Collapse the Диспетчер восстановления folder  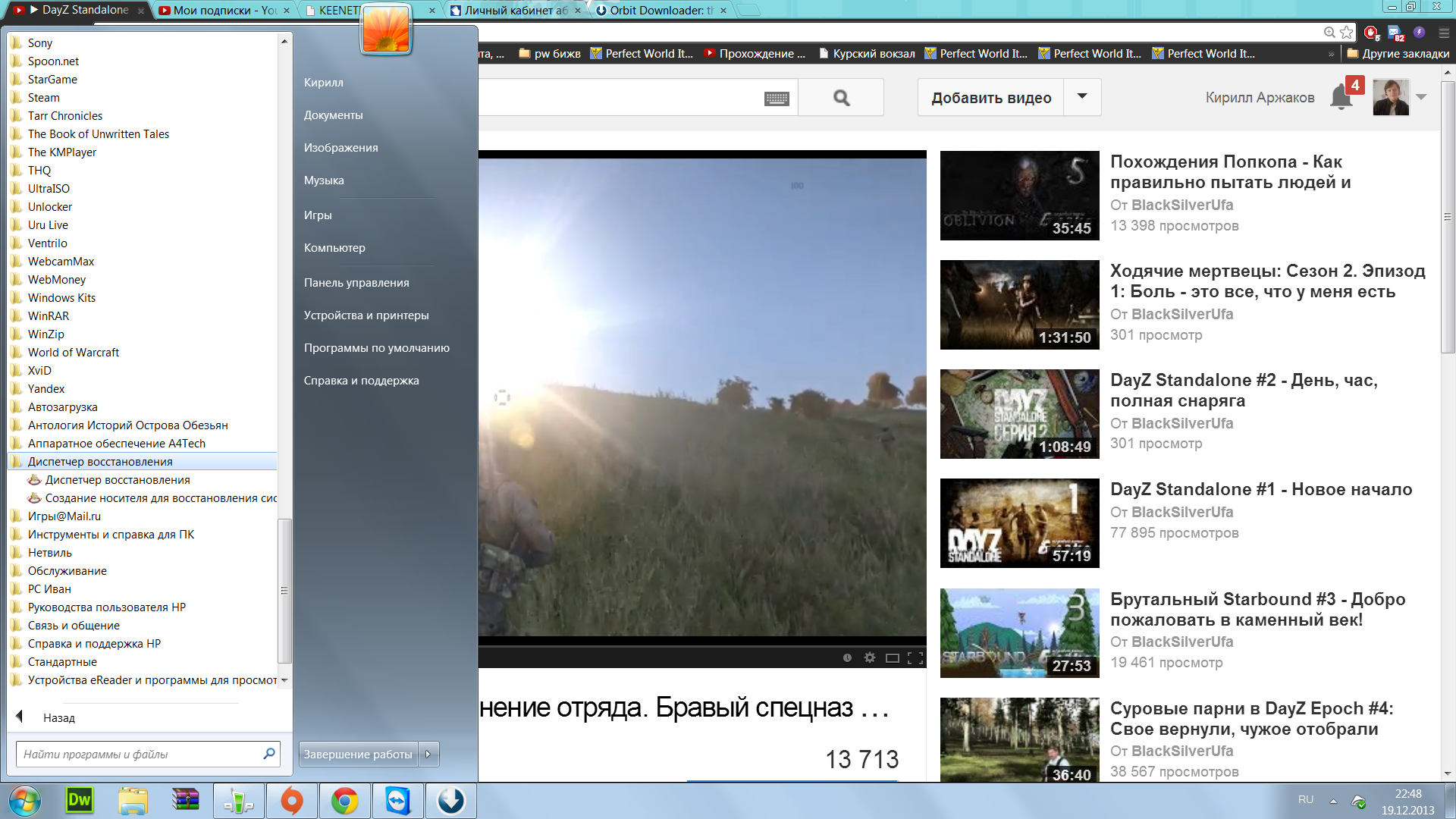[x=143, y=461]
